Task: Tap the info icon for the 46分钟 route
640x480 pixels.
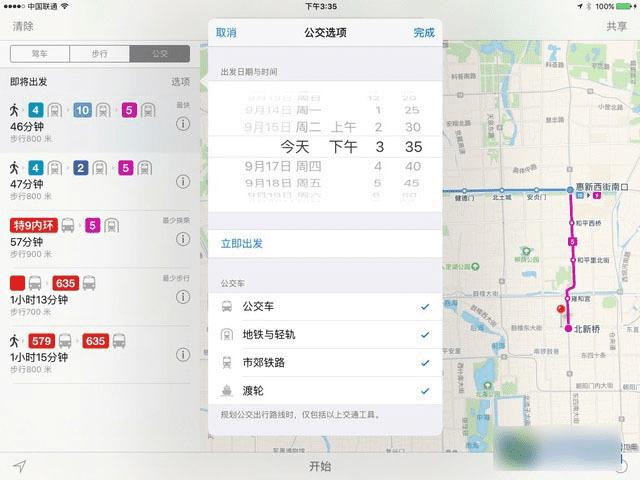Action: pyautogui.click(x=183, y=123)
